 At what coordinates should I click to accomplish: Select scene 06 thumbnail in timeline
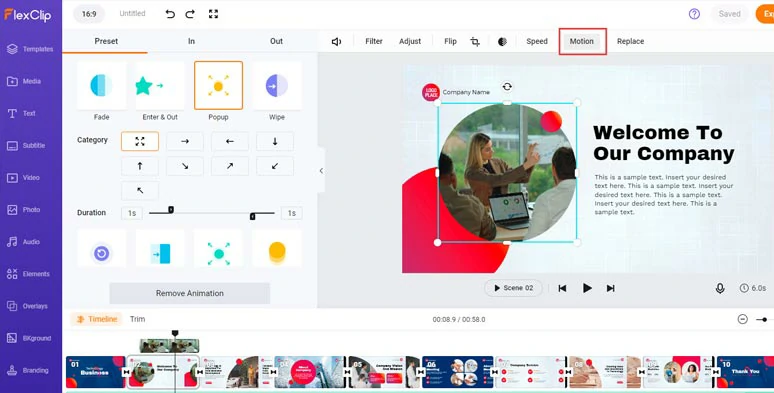coord(458,372)
